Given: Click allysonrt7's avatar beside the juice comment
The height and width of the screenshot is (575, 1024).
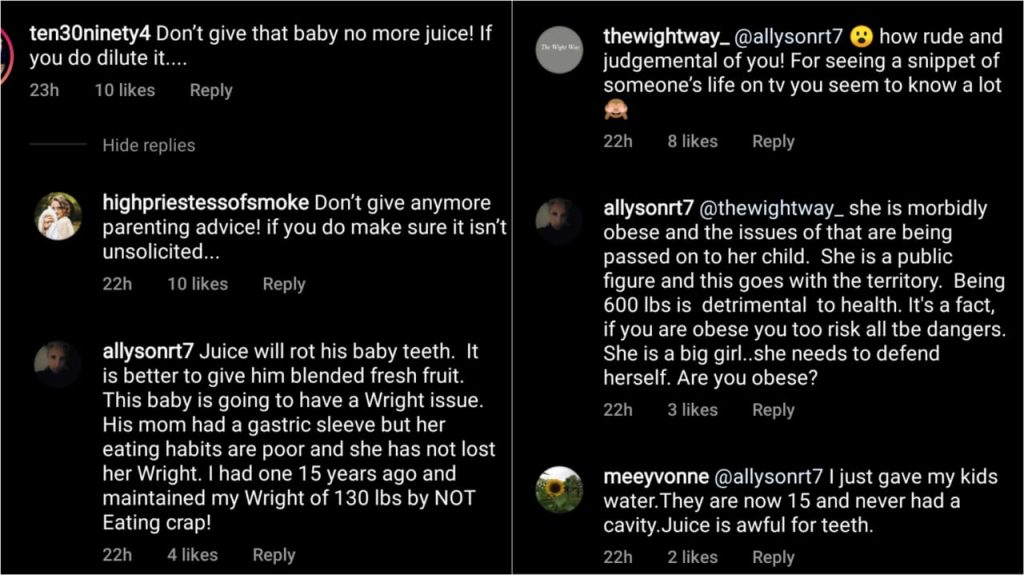Looking at the screenshot, I should coord(58,364).
